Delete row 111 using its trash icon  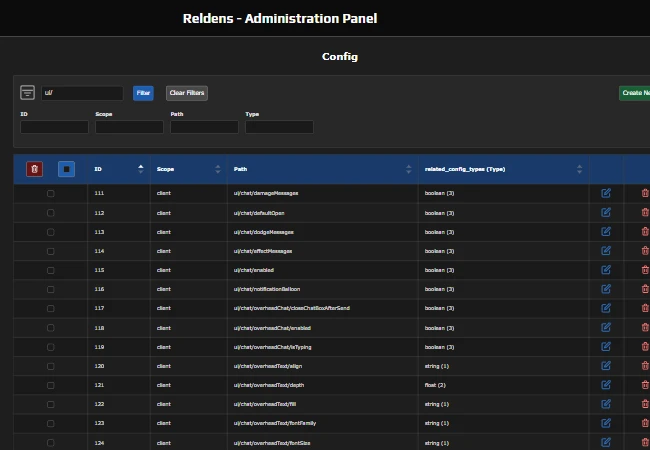[645, 193]
